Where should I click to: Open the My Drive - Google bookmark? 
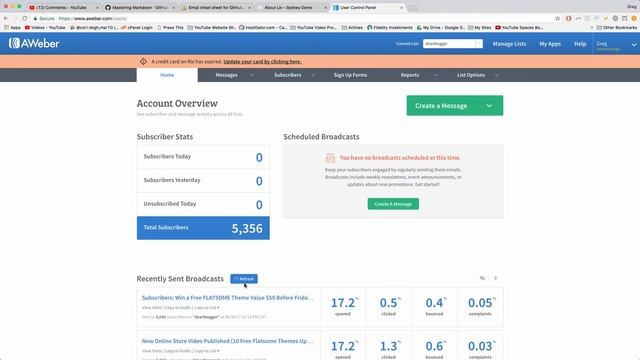[x=441, y=27]
